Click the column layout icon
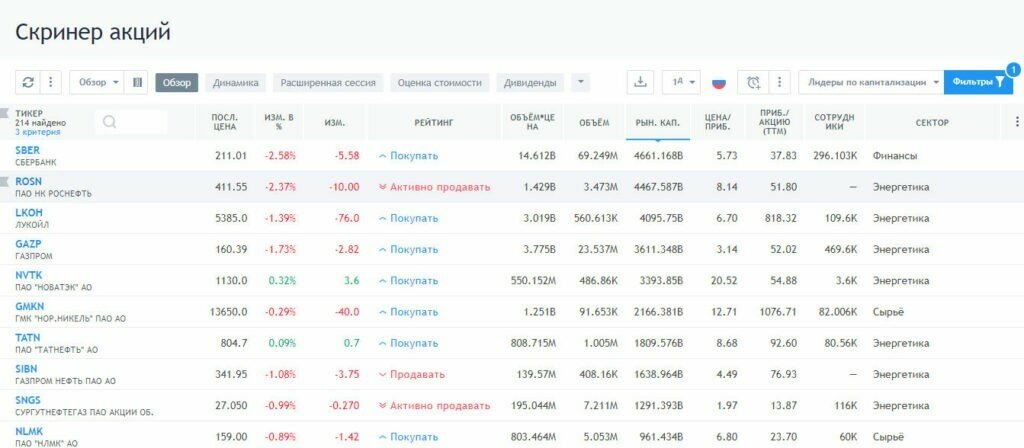Viewport: 1024px width, 448px height. (x=137, y=82)
